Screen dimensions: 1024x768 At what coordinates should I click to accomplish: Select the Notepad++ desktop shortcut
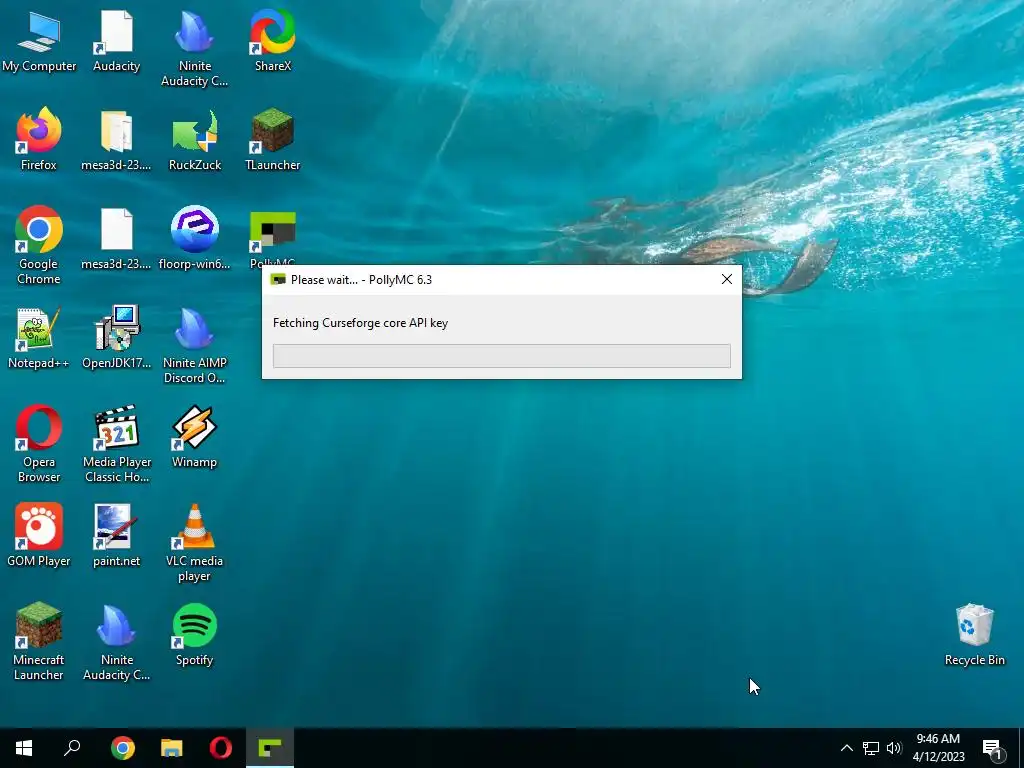[x=39, y=338]
